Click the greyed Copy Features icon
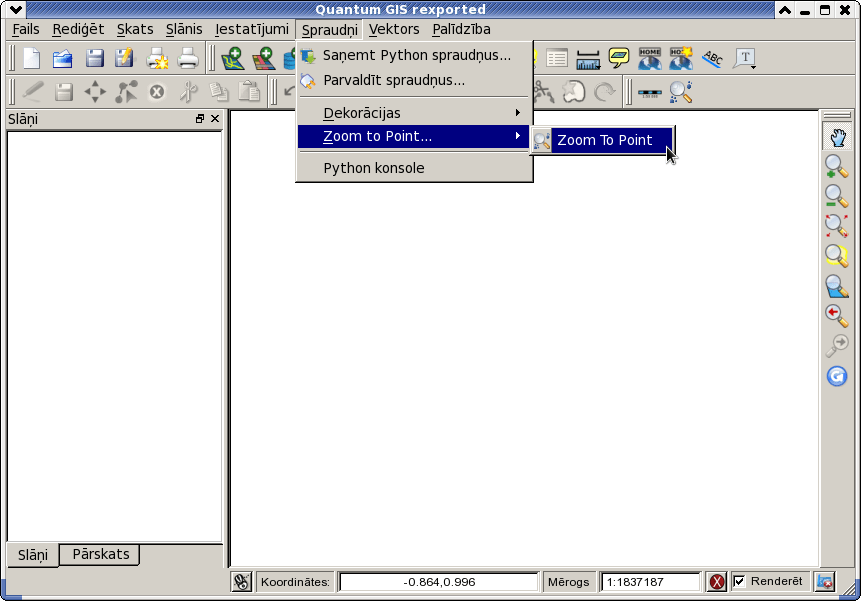 [x=219, y=92]
